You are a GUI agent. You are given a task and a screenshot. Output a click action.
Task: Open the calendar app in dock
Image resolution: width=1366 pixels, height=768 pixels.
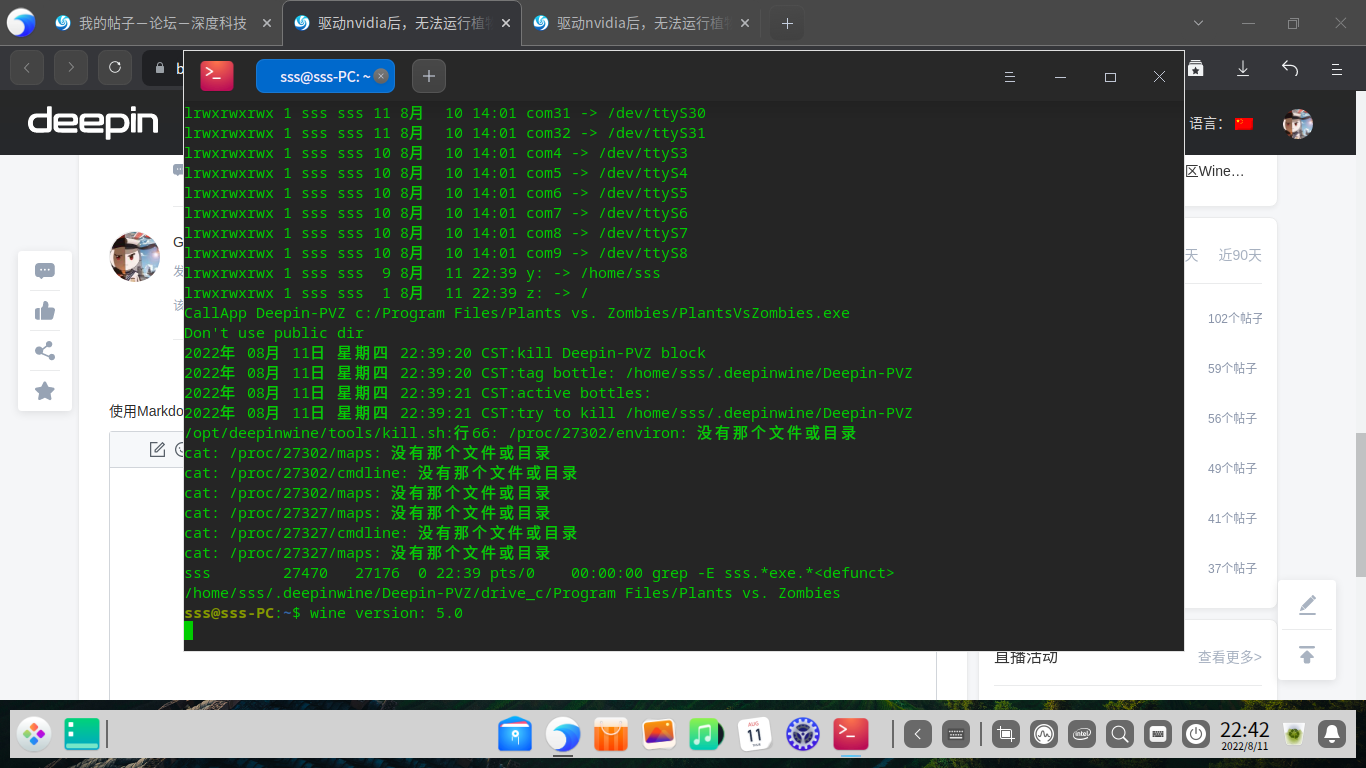coord(754,735)
